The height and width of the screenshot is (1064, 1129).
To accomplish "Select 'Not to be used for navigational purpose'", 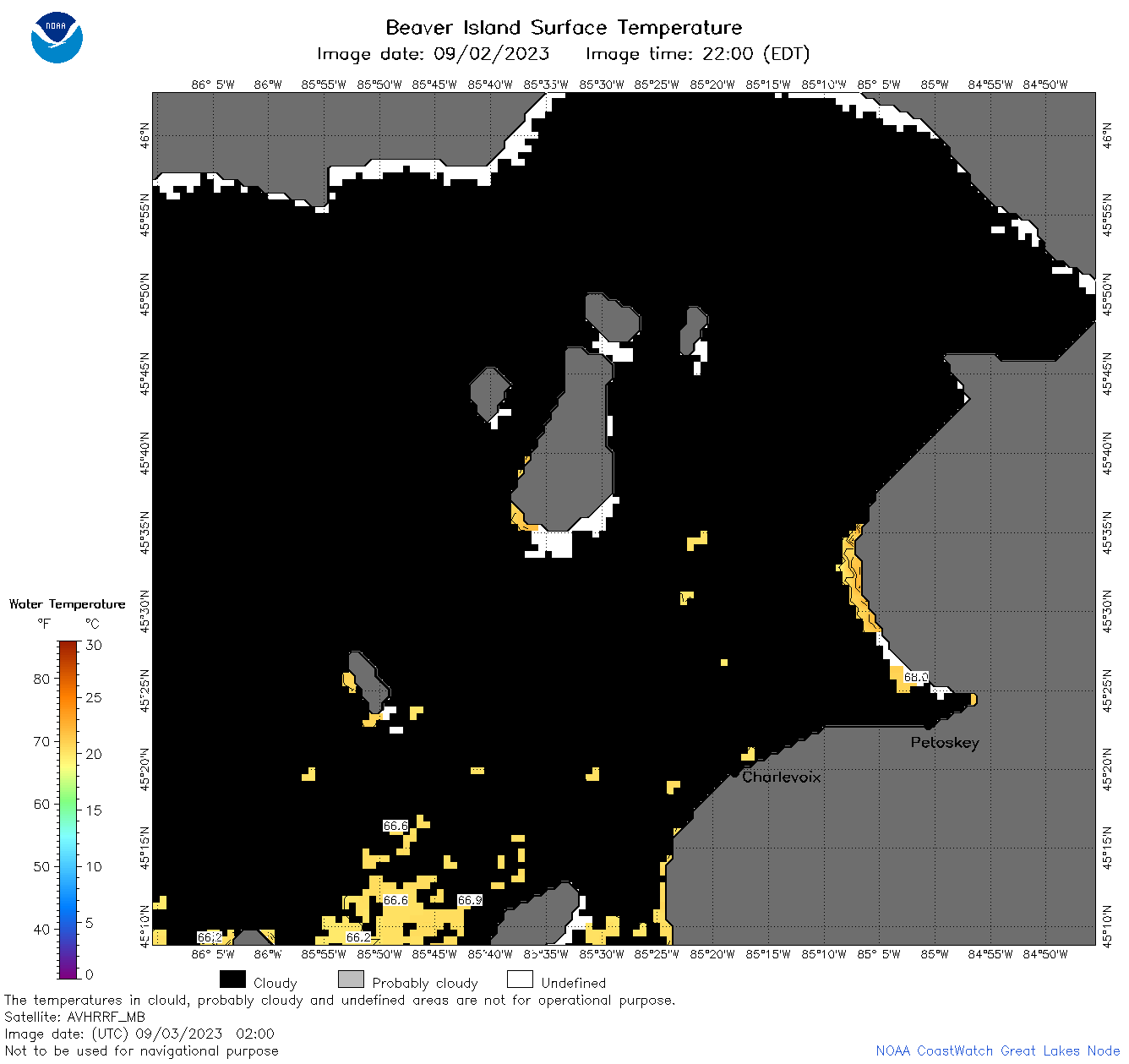I will pos(141,1050).
